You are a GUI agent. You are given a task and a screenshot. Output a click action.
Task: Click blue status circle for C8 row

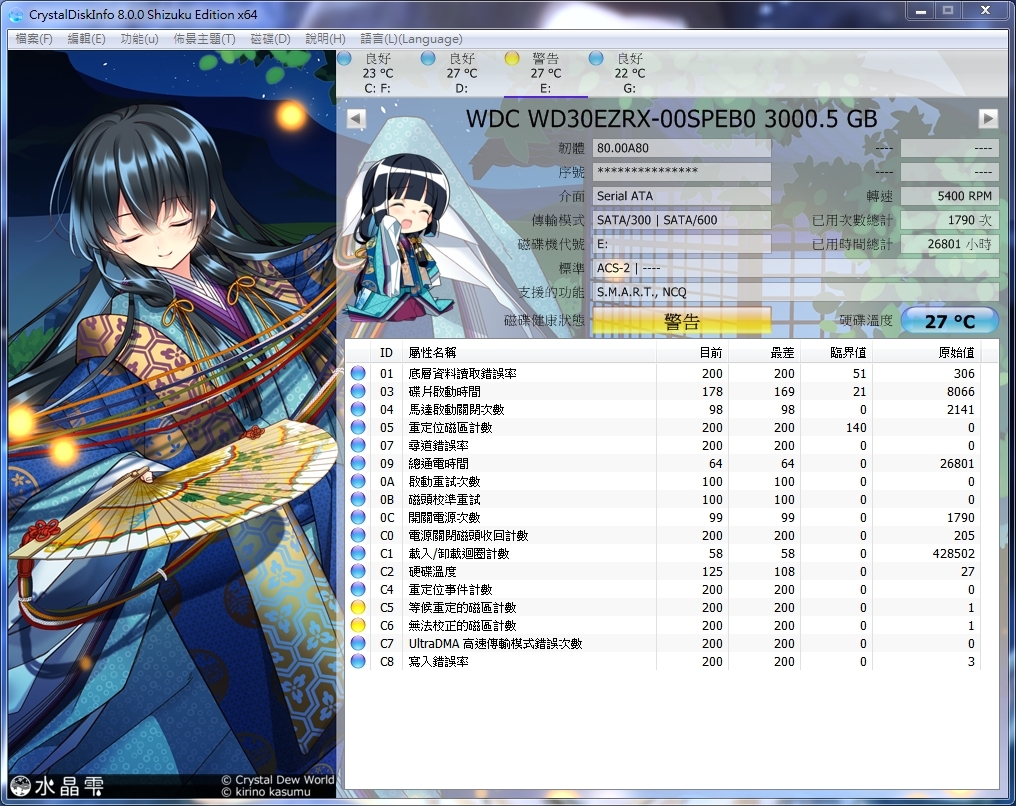(x=358, y=662)
